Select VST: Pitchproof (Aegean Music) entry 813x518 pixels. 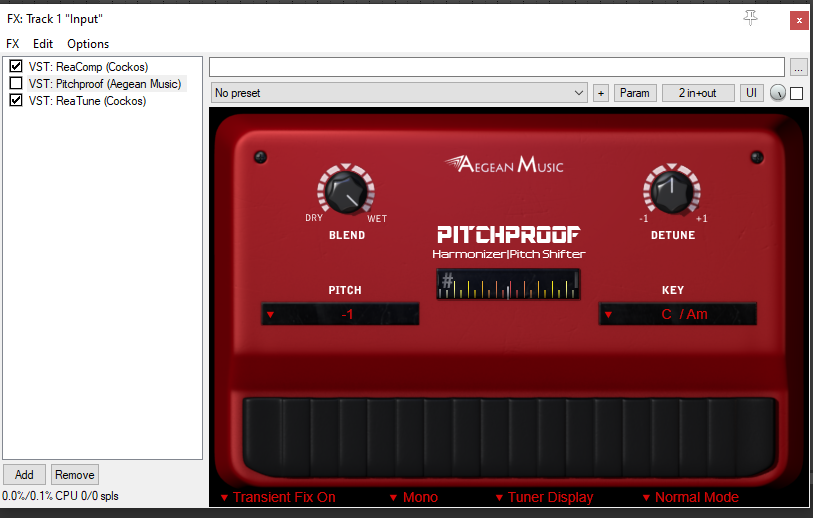(x=105, y=84)
